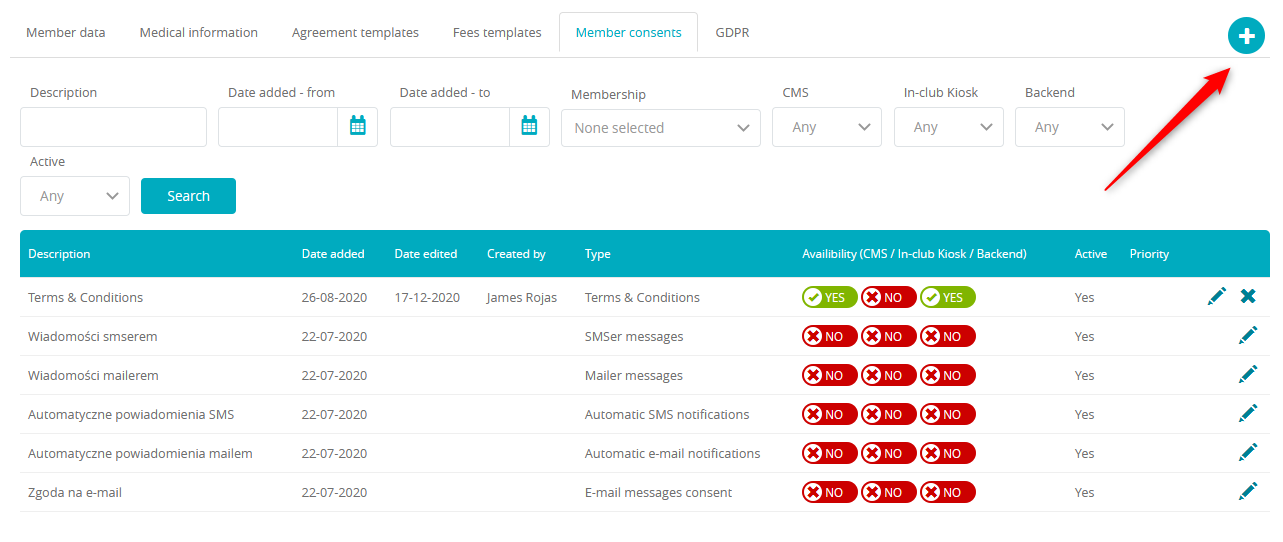This screenshot has width=1283, height=542.
Task: Click In-club Kiosk NO badge for Terms & Conditions
Action: [x=888, y=297]
